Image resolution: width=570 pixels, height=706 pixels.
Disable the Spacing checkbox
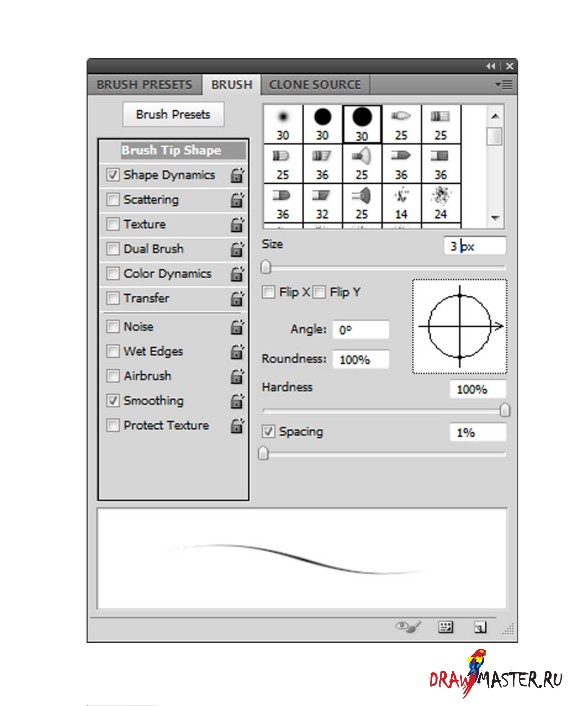pos(268,431)
